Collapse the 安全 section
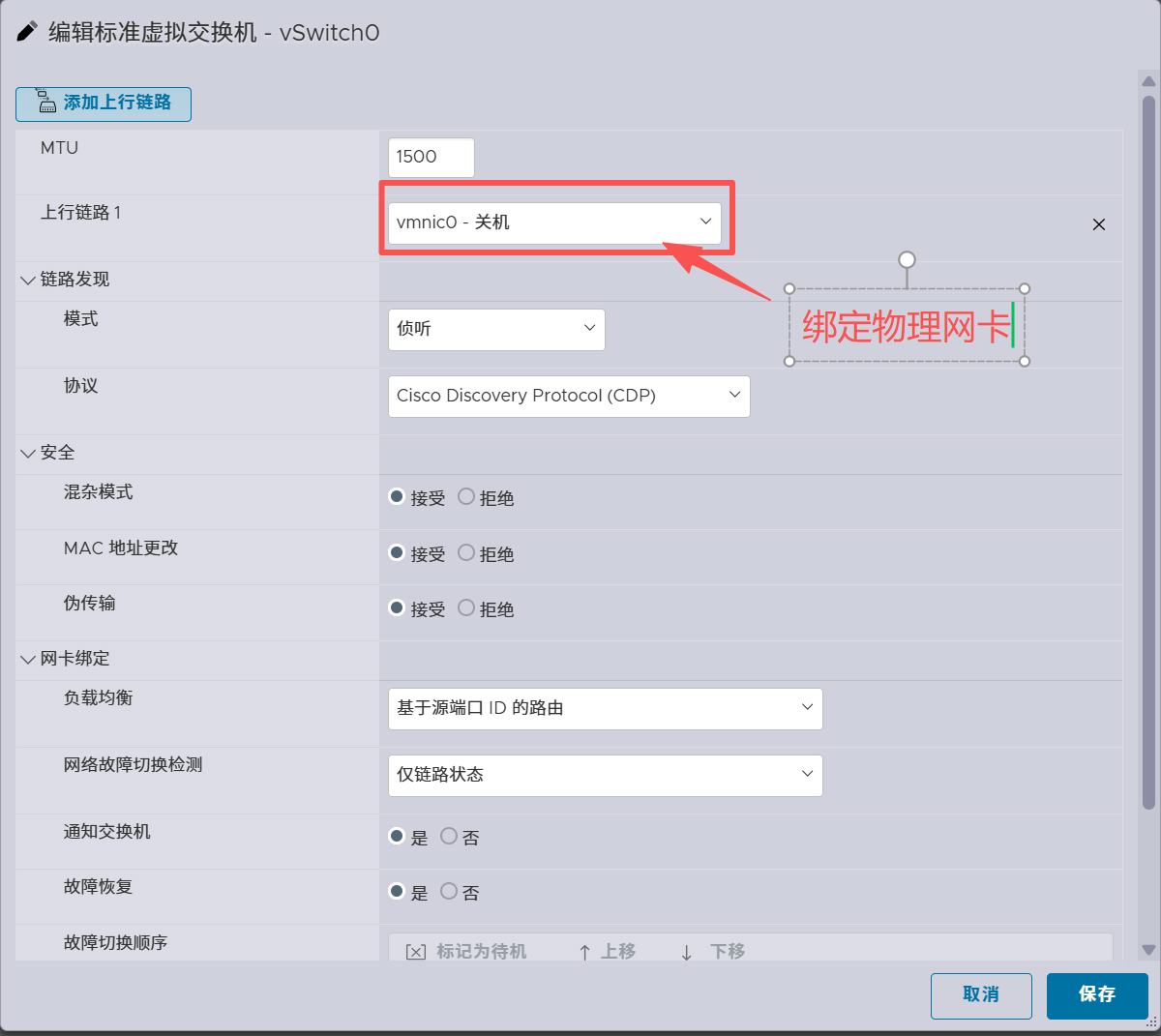The width and height of the screenshot is (1161, 1036). coord(28,454)
